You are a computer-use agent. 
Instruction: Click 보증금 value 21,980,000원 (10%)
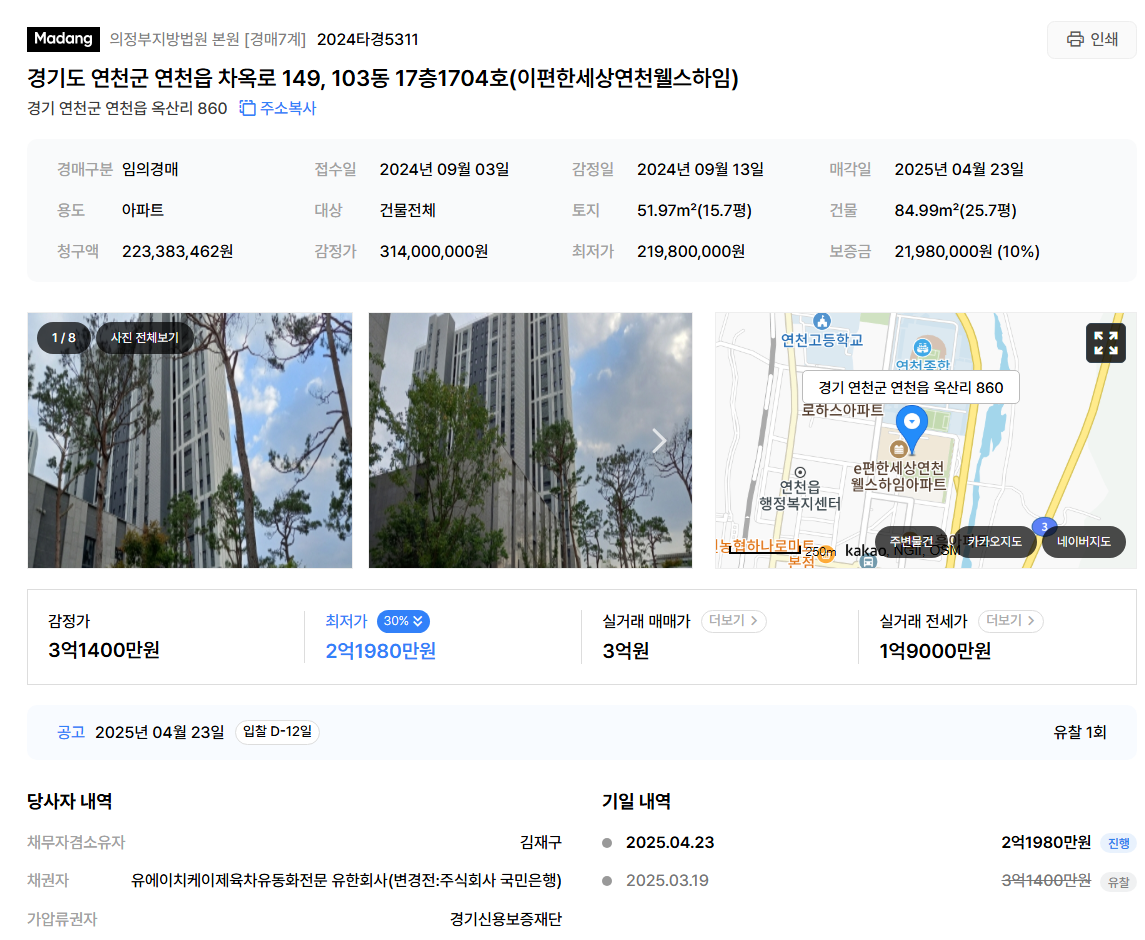pos(967,251)
